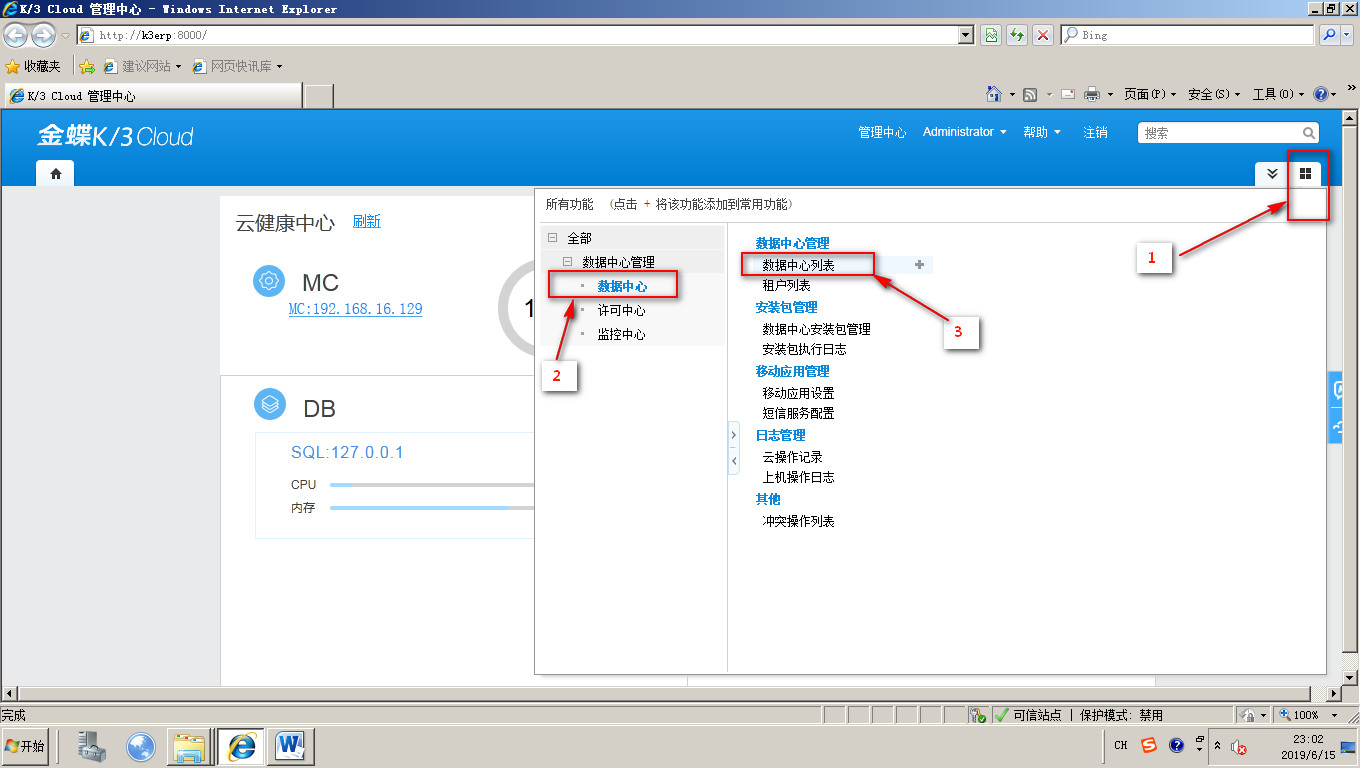The height and width of the screenshot is (768, 1360).
Task: Open Windows Explorer folder icon on taskbar
Action: click(x=189, y=746)
